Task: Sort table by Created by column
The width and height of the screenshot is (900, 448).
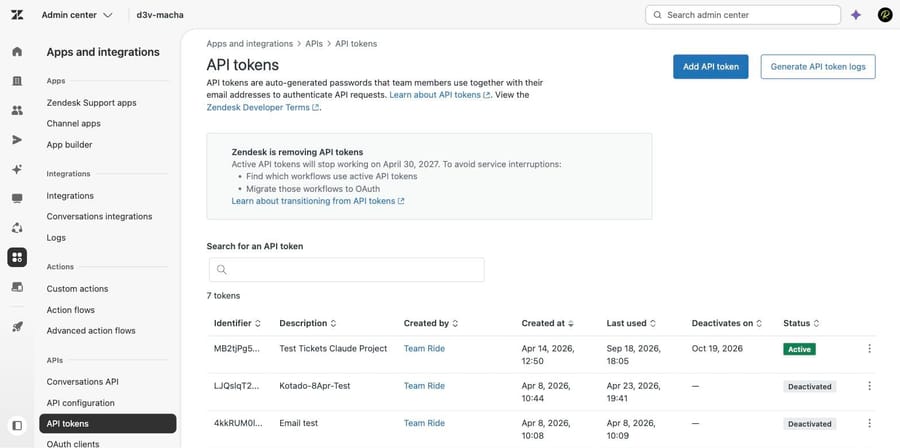Action: coord(431,324)
